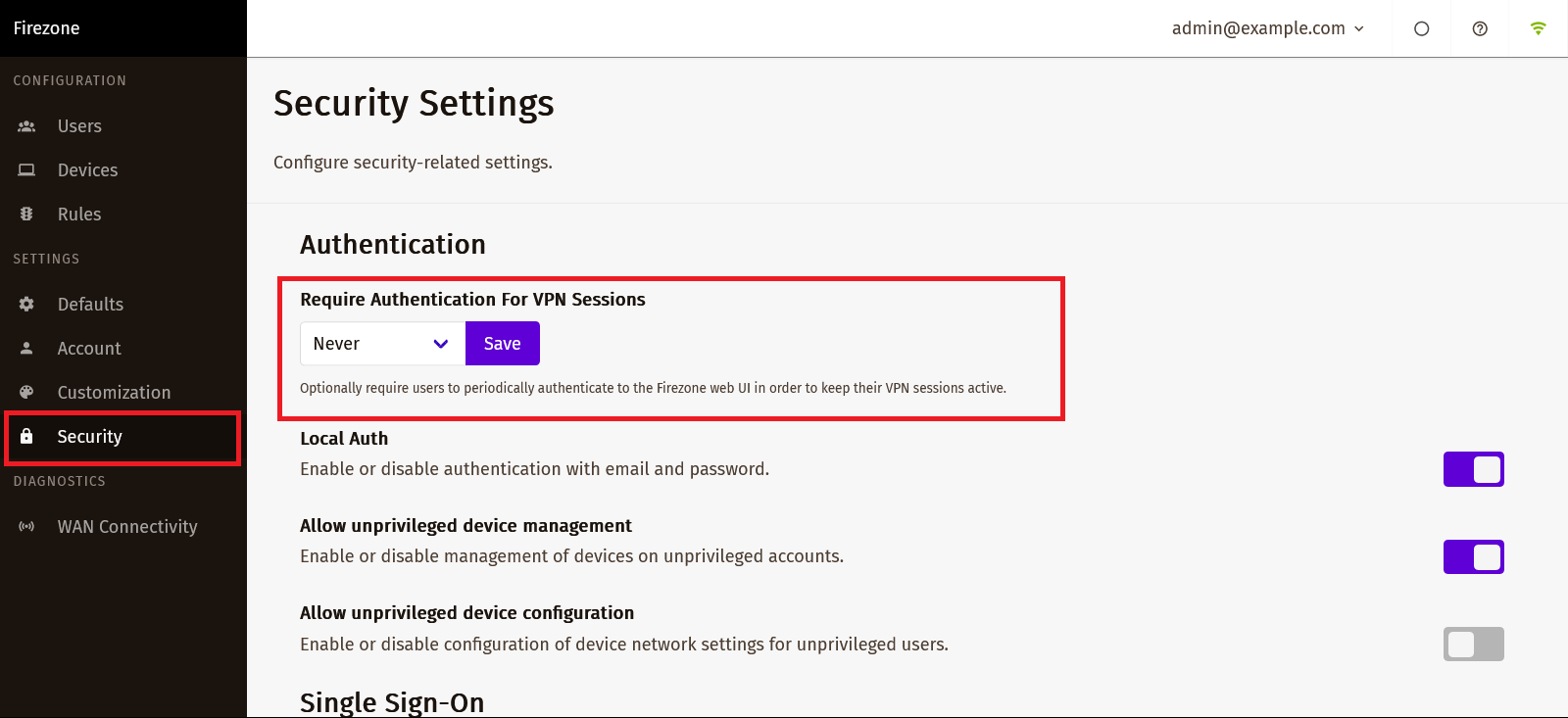Click the CONFIGURATION sidebar section label
Viewport: 1568px width, 718px height.
70,81
